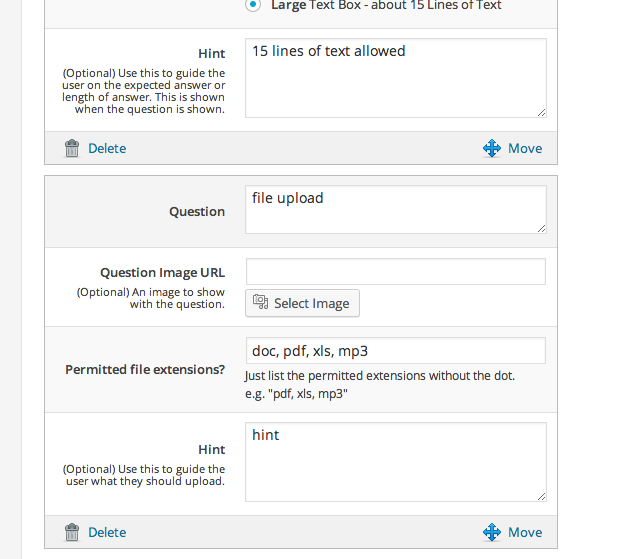This screenshot has height=559, width=622.
Task: Click the Question Image URL input field
Action: click(x=395, y=272)
